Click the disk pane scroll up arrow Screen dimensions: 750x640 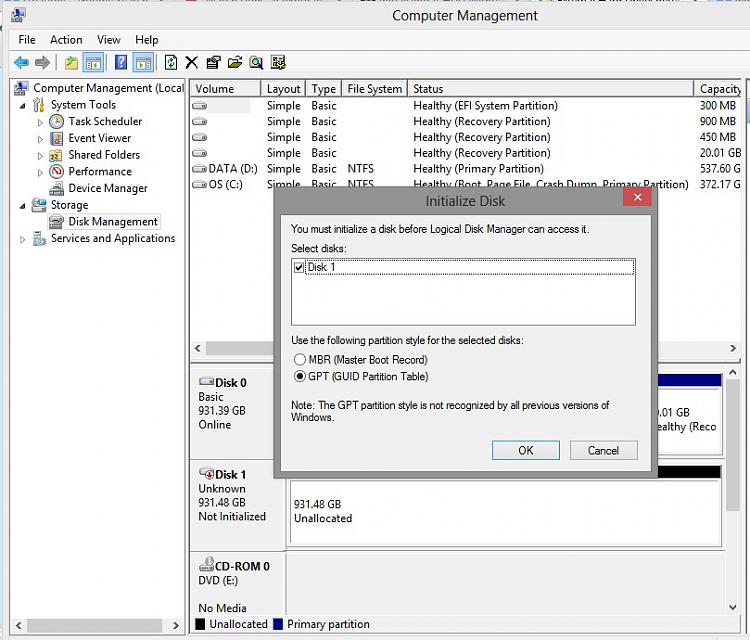[x=733, y=372]
